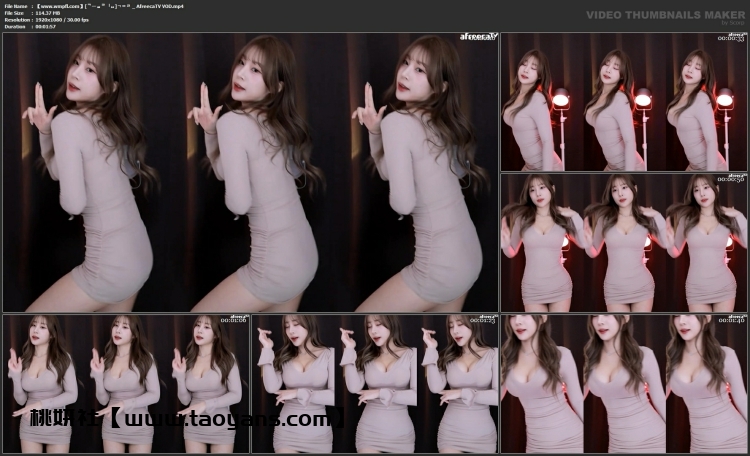The width and height of the screenshot is (750, 456).
Task: Select the thumbnail timestamped 00:00:50
Action: point(624,243)
